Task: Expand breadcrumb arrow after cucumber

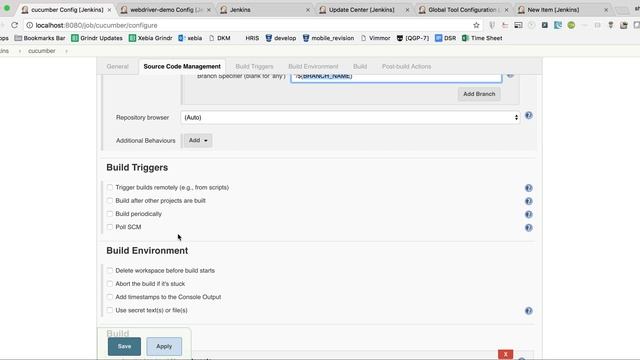Action: 67,51
